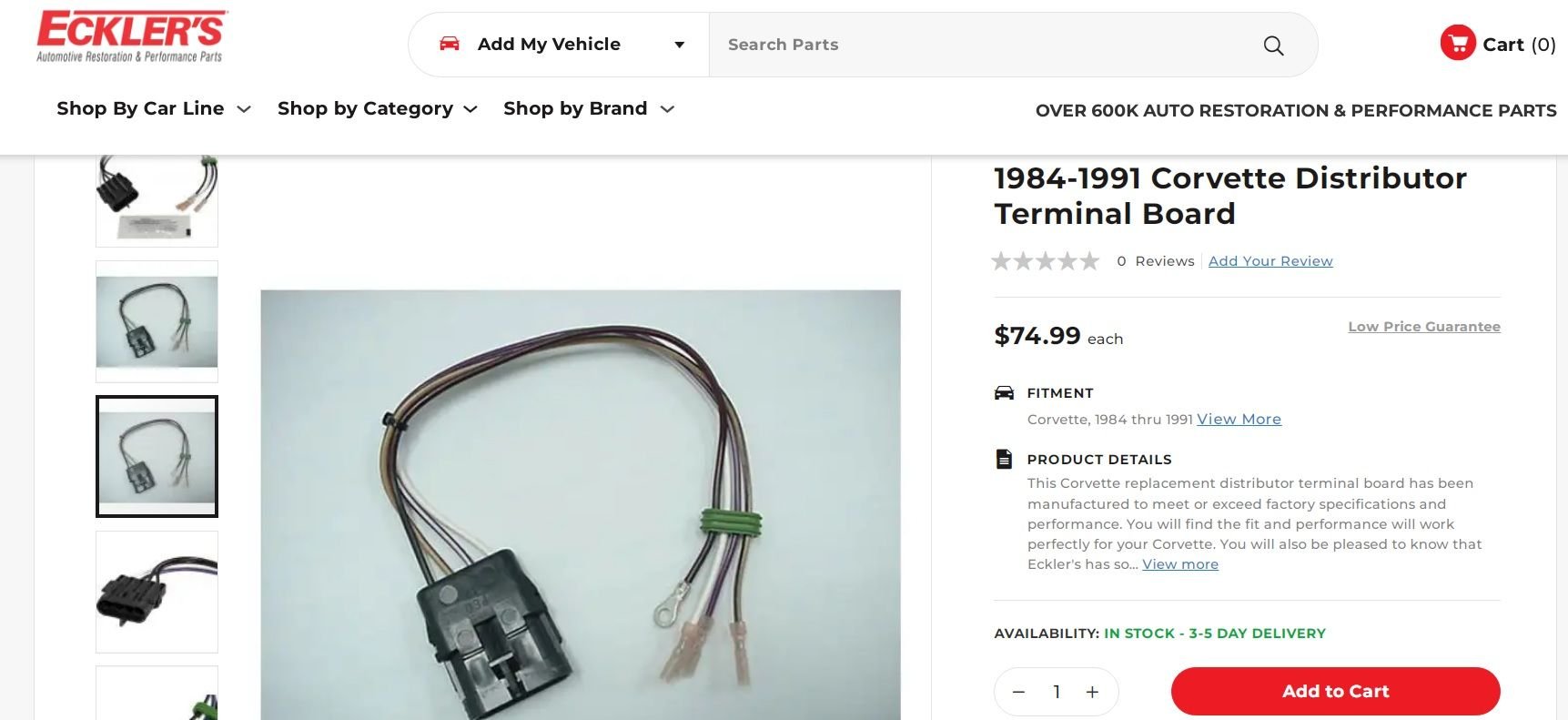Expand the Shop by Category menu
Viewport: 1568px width, 720px height.
coord(377,109)
